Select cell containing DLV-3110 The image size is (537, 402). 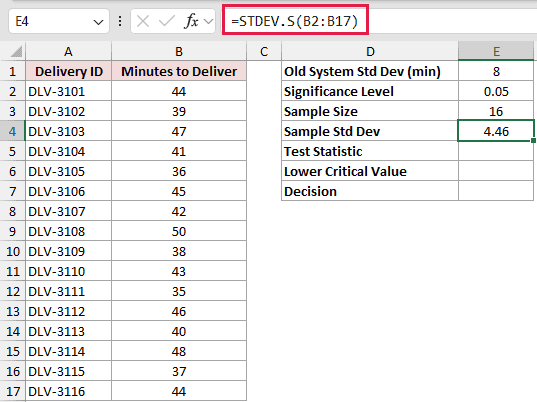click(68, 272)
